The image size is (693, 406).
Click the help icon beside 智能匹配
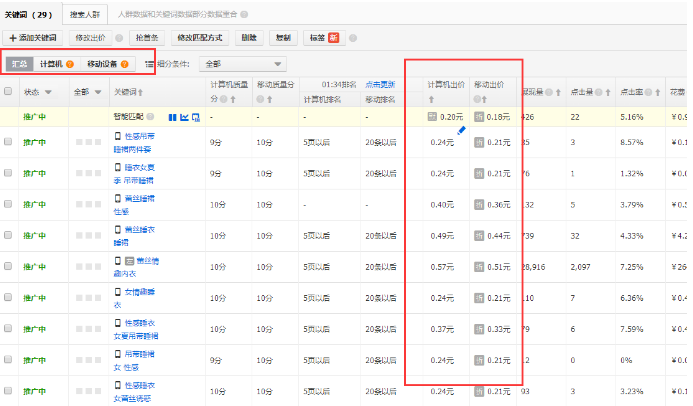(x=150, y=117)
